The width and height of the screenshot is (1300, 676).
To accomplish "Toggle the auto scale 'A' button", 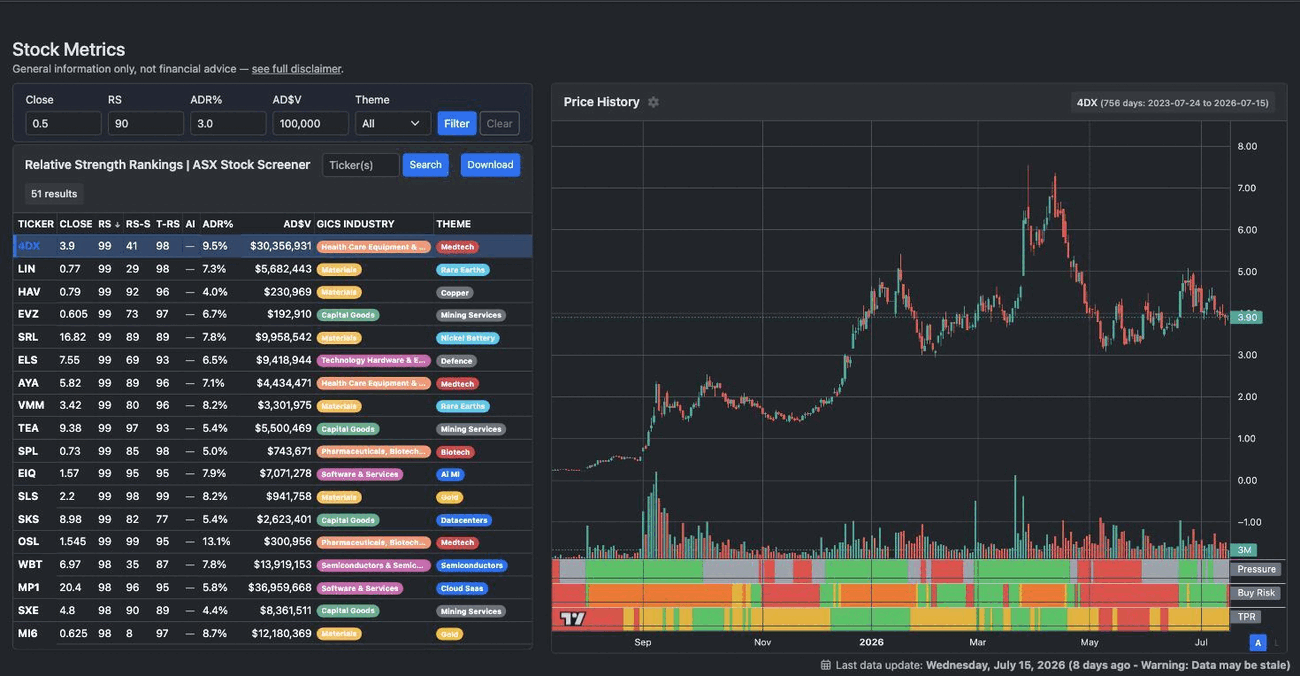I will [1258, 642].
